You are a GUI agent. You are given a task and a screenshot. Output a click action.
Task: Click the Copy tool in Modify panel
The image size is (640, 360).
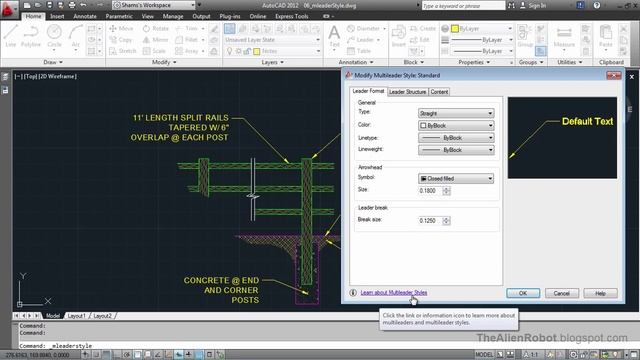[120, 40]
